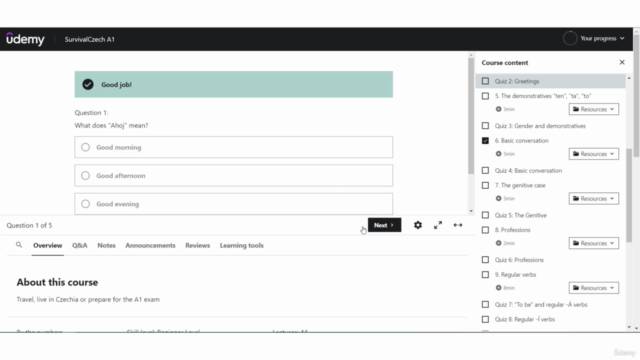Open lecture 6. Basic conversation
Screen dimensions: 640x360
pyautogui.click(x=522, y=140)
